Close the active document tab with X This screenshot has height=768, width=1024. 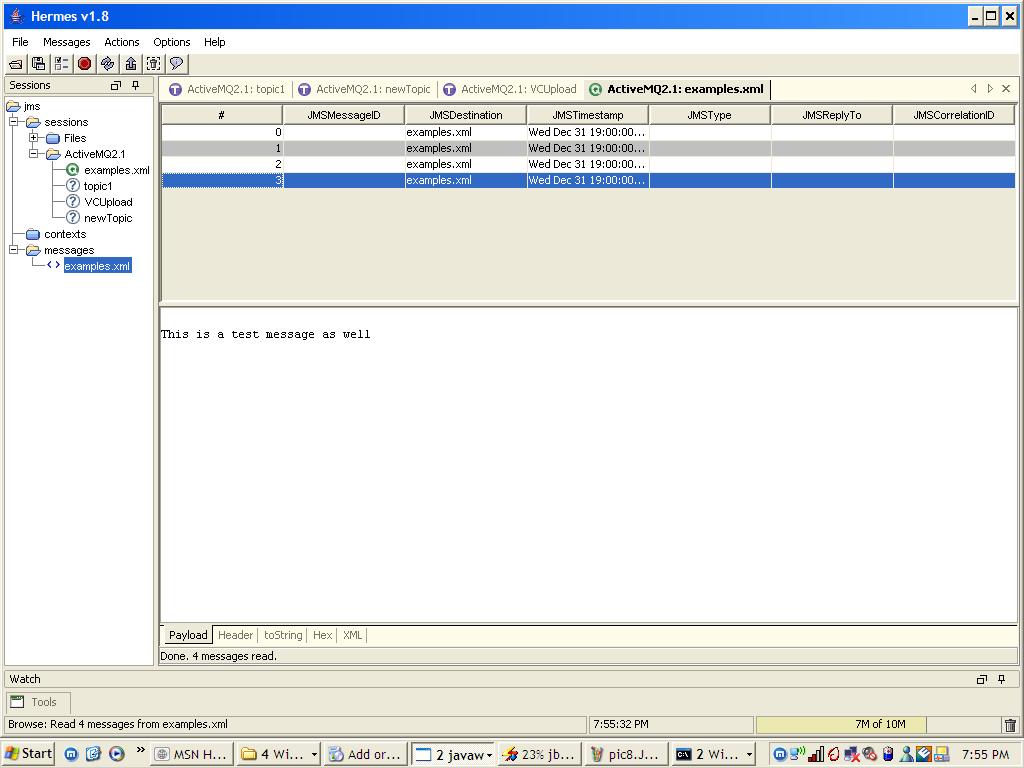point(1006,89)
